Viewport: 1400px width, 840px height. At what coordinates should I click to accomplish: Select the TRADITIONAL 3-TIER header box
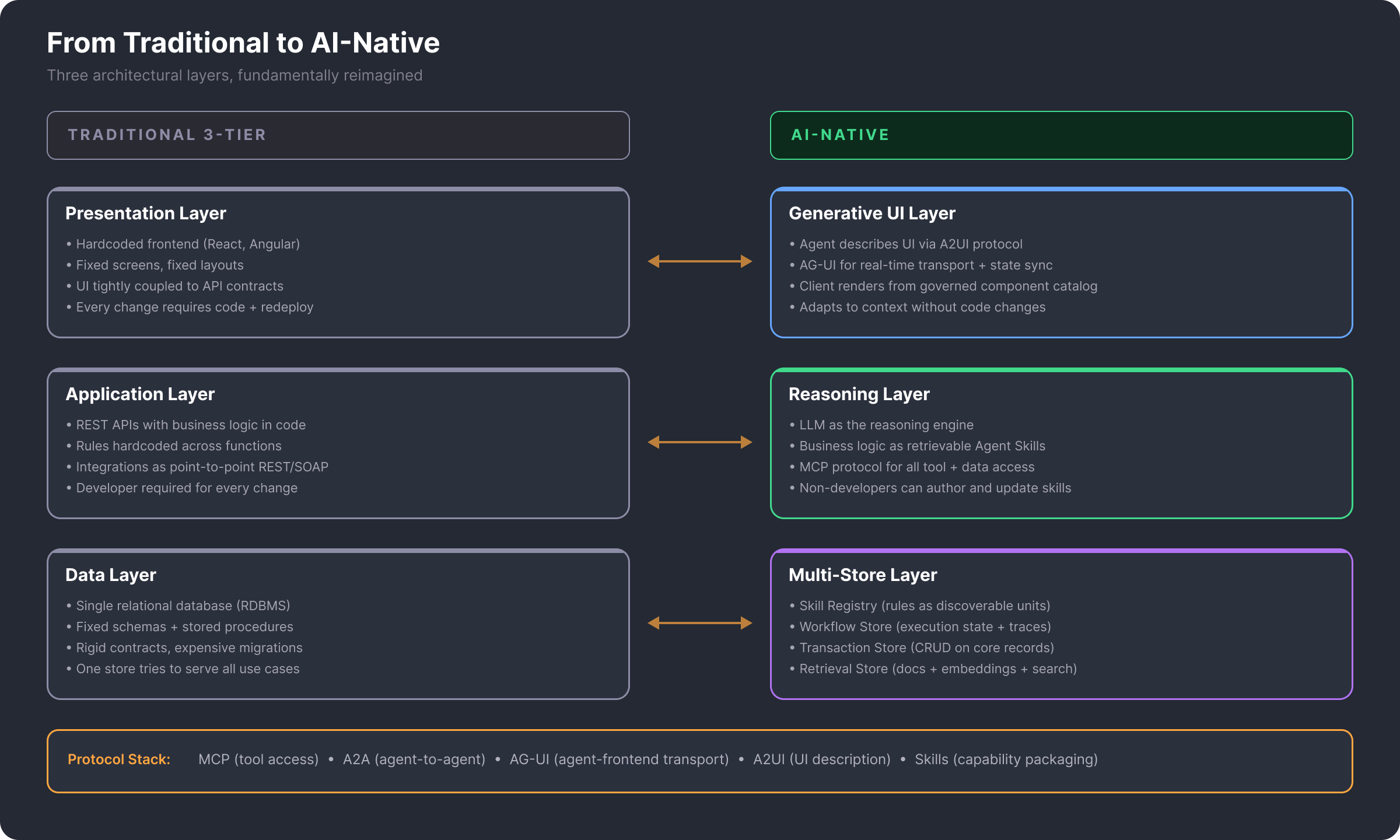coord(338,135)
